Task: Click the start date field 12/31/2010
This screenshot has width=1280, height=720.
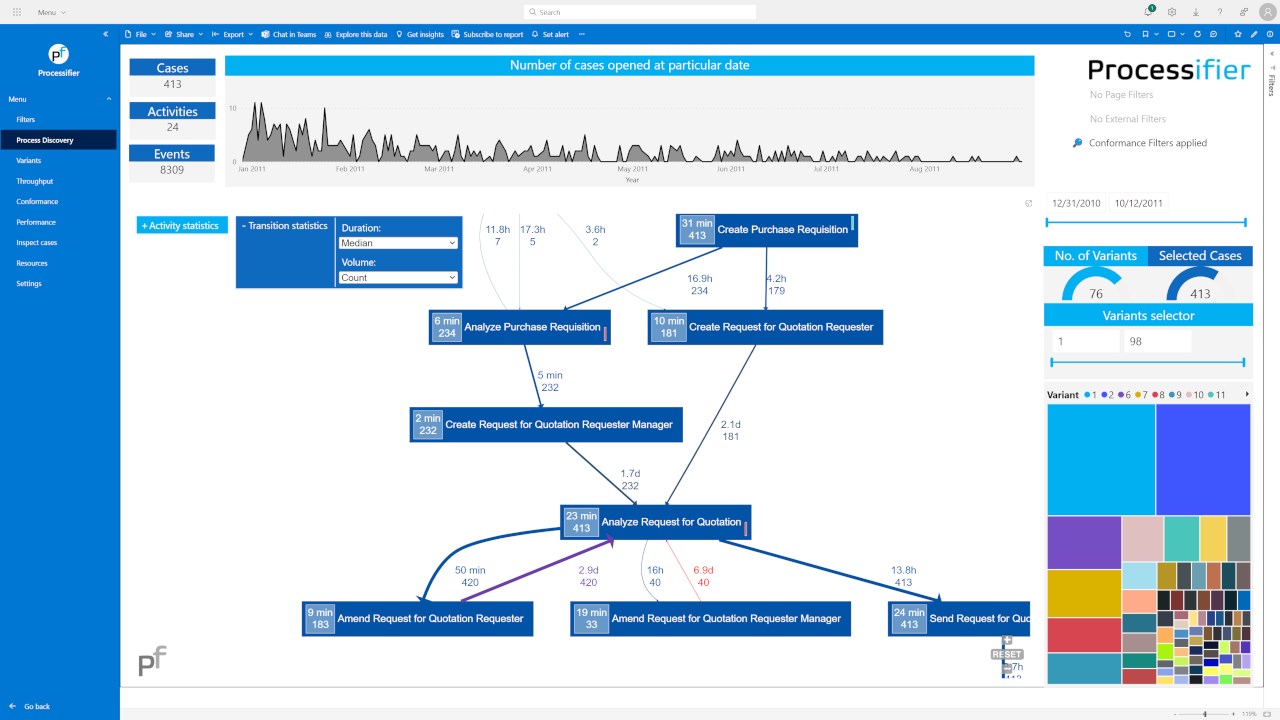Action: 1076,203
